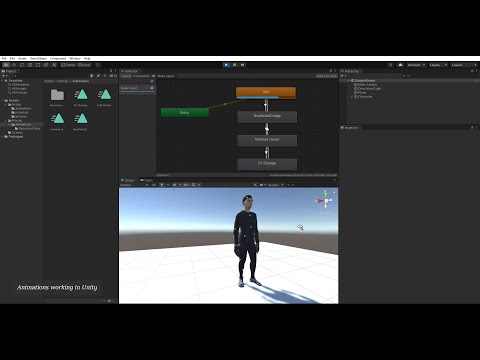The width and height of the screenshot is (480, 360).
Task: Click the Step frame button
Action: (x=242, y=65)
